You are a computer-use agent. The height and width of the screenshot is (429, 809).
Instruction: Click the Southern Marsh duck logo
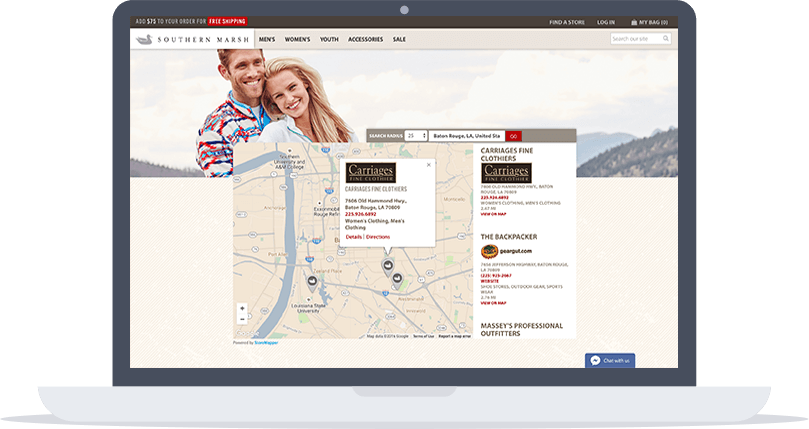point(145,39)
